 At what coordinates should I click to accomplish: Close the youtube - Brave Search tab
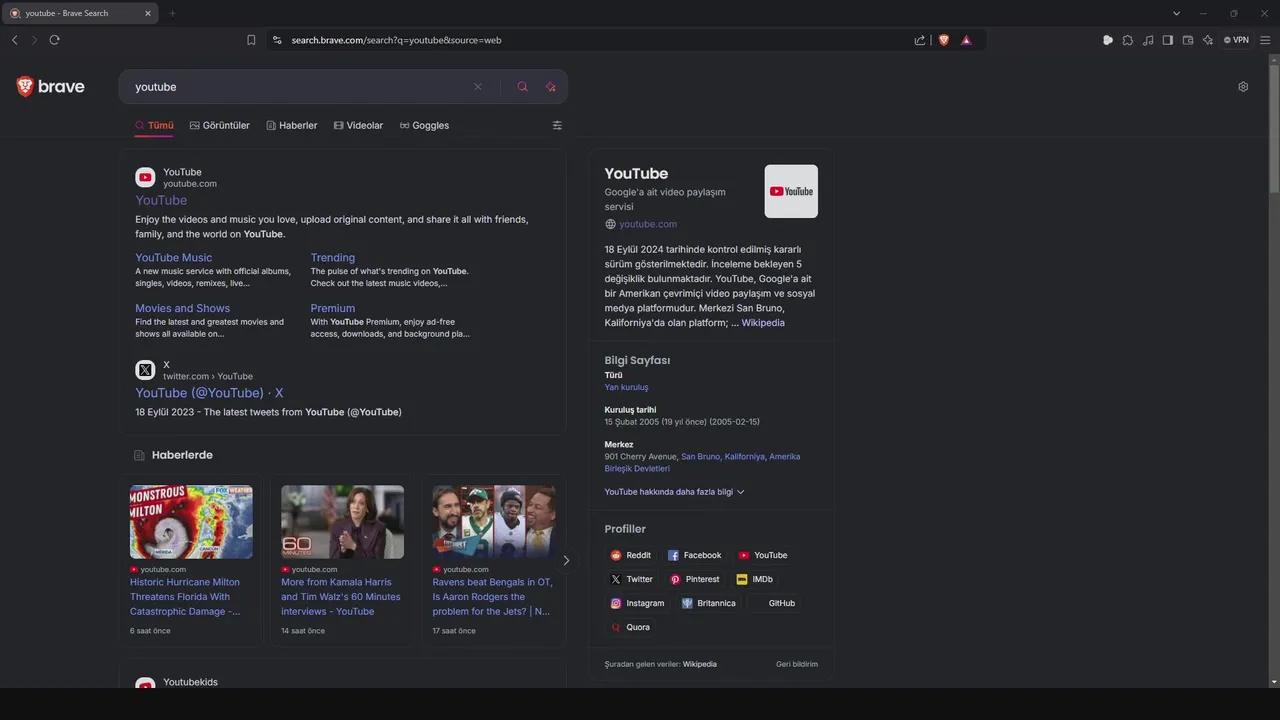tap(148, 13)
